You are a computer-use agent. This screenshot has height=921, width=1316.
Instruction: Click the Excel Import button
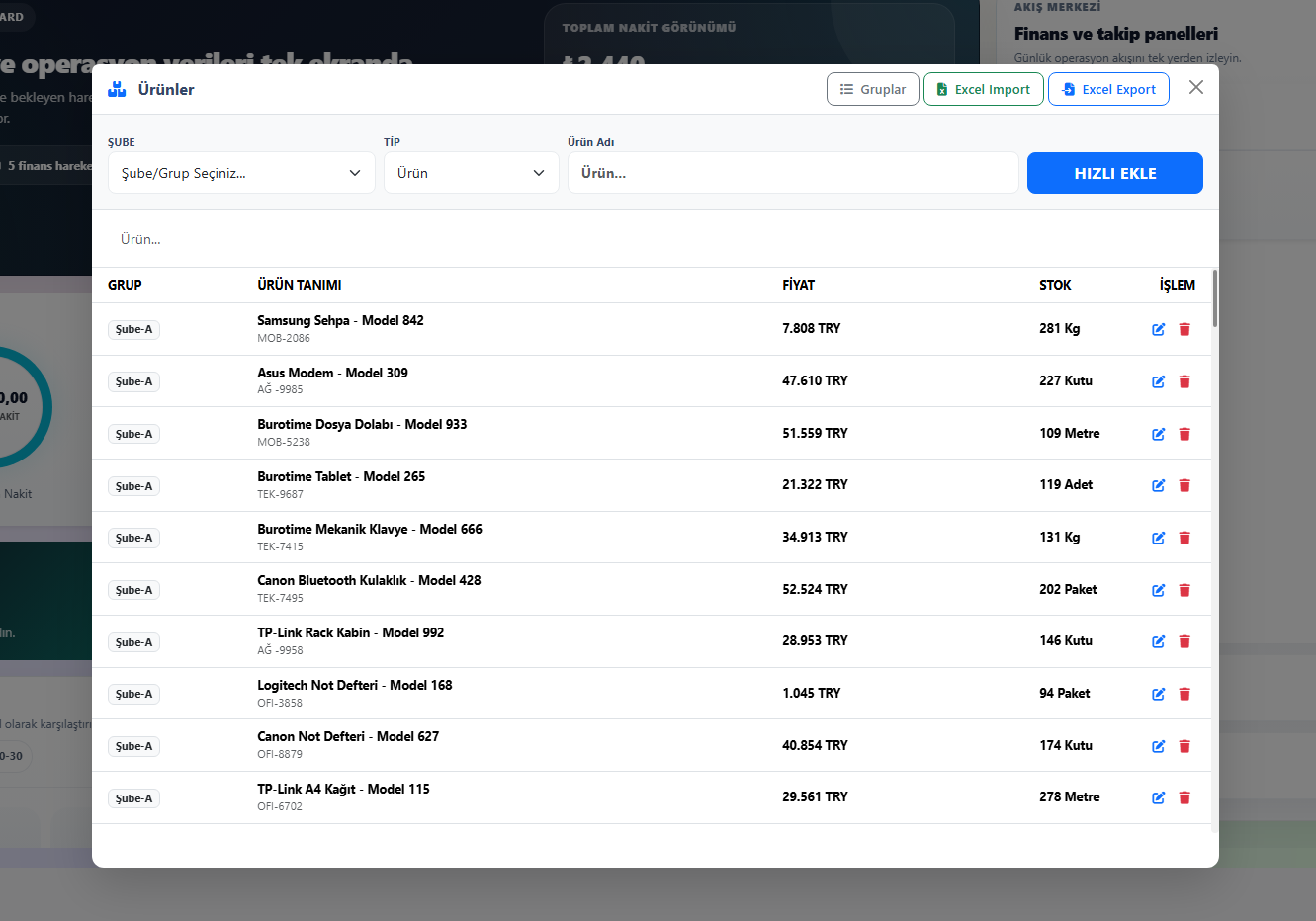[x=984, y=89]
